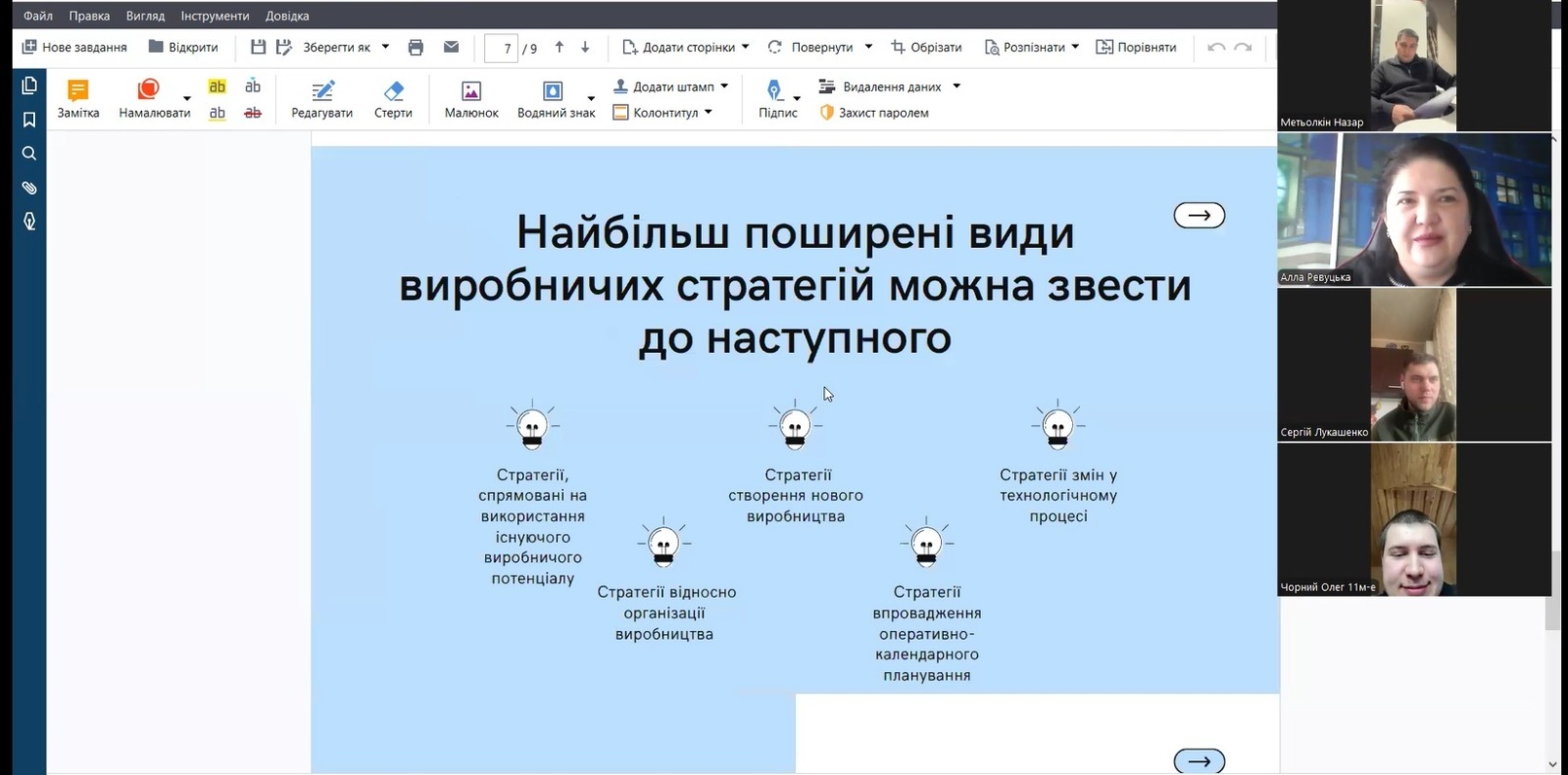Viewport: 1568px width, 775px height.
Task: Click the print icon in toolbar
Action: click(416, 47)
